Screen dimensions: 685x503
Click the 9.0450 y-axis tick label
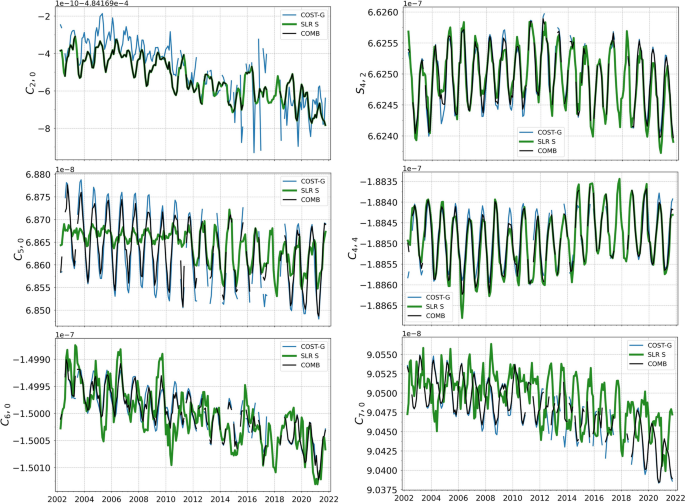coord(383,432)
